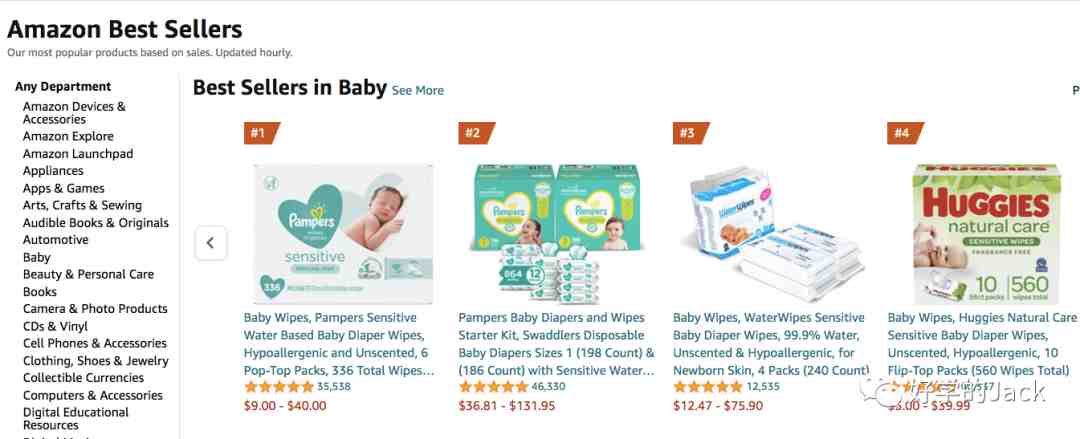Open star rating of WaterWipes product
This screenshot has width=1080, height=439.
coord(709,387)
